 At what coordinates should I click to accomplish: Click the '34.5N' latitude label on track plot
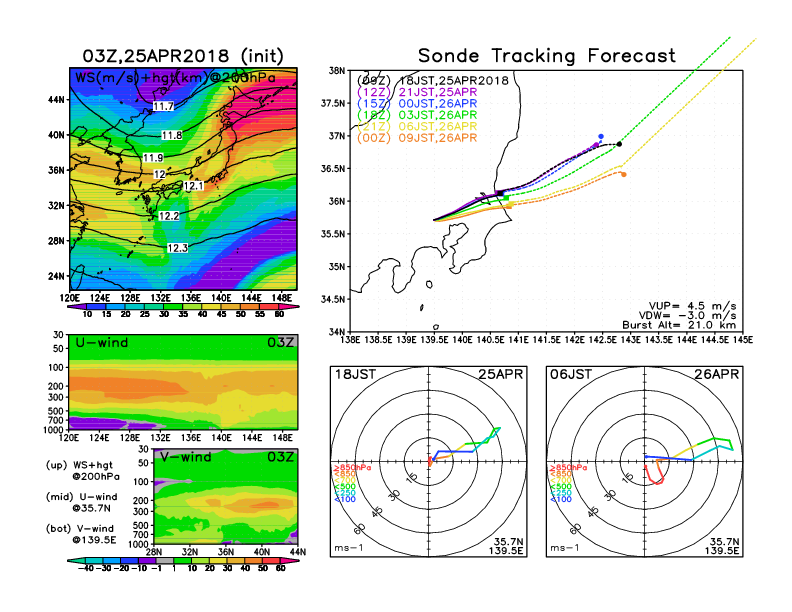tap(333, 299)
